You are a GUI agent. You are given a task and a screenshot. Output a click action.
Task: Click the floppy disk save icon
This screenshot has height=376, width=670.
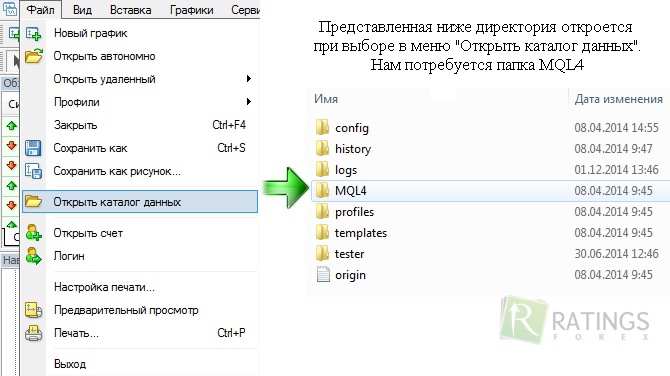[x=33, y=148]
